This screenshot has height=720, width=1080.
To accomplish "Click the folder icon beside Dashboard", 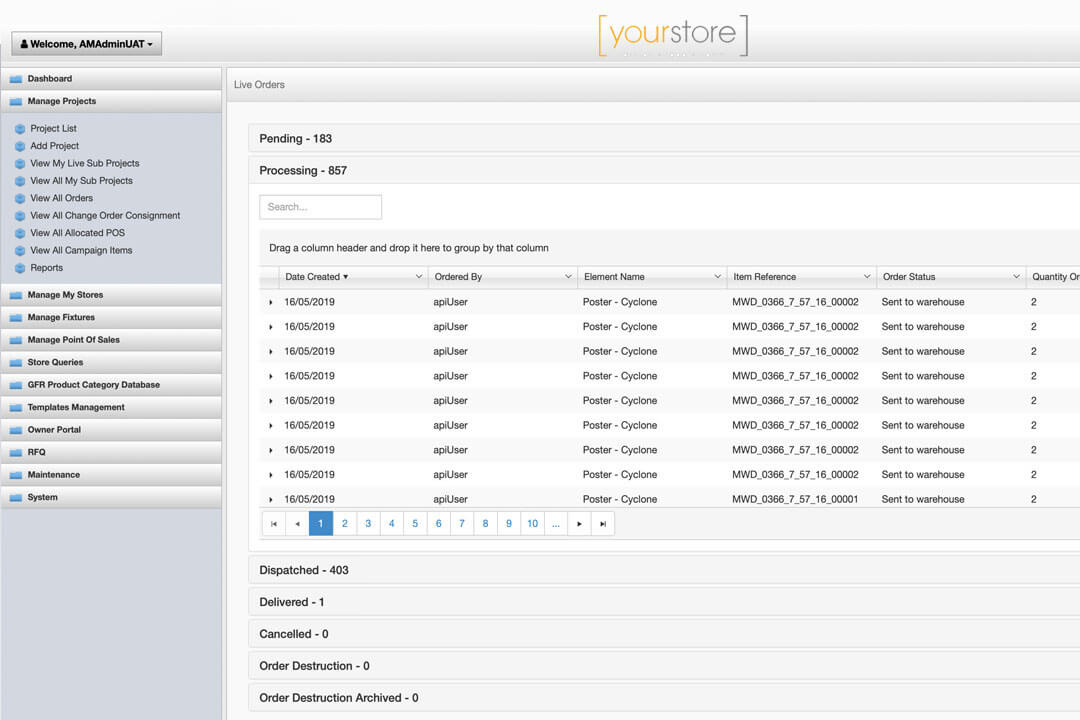I will (x=16, y=79).
